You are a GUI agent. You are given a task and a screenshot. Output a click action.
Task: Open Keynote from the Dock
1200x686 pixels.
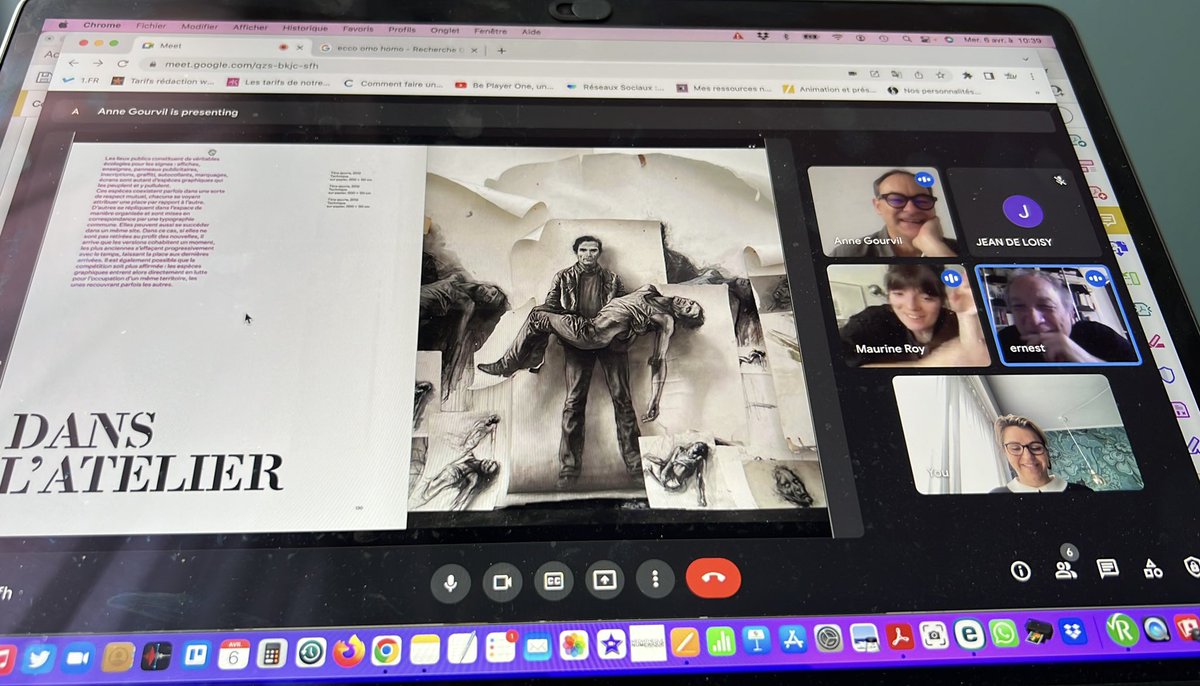pyautogui.click(x=756, y=640)
